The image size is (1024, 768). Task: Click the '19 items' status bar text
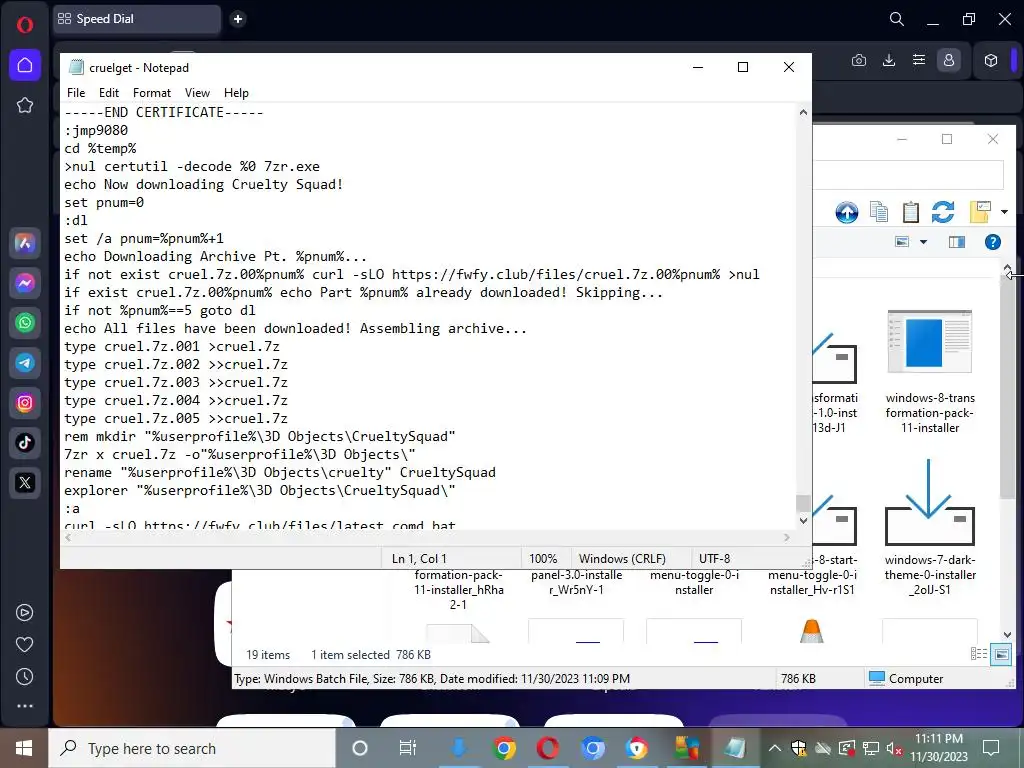268,654
